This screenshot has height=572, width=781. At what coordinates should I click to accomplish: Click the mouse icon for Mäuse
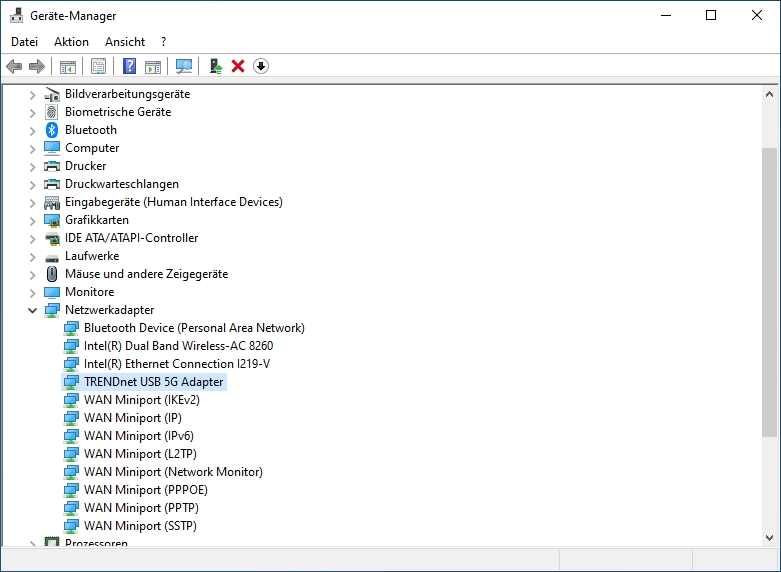point(52,274)
